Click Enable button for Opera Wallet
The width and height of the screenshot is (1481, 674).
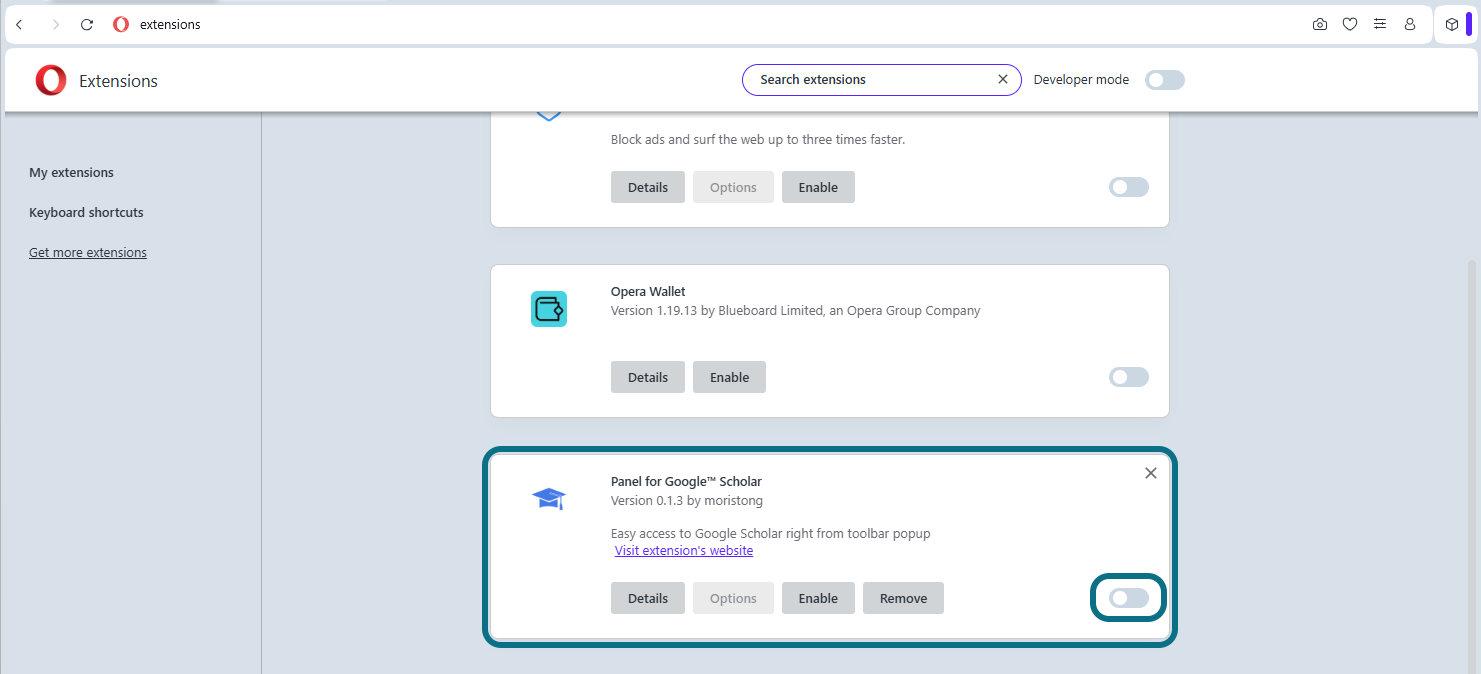point(729,377)
